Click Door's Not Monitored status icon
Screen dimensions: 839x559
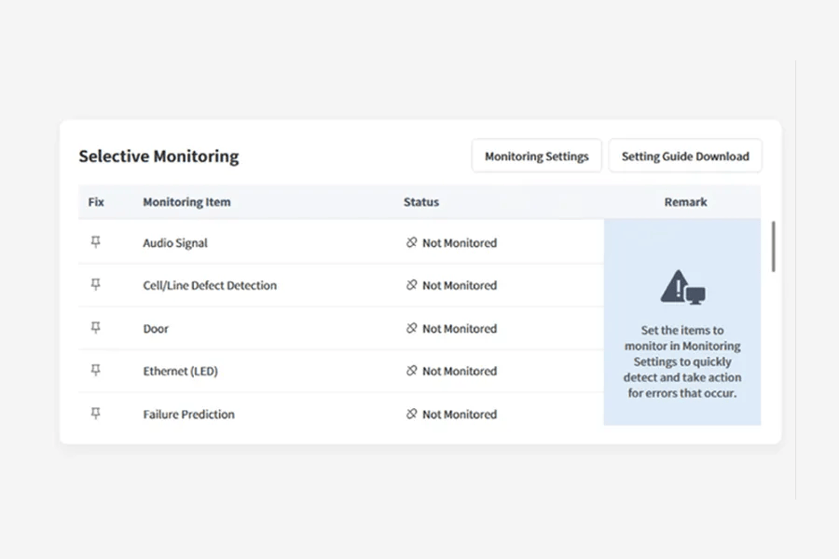coord(411,328)
